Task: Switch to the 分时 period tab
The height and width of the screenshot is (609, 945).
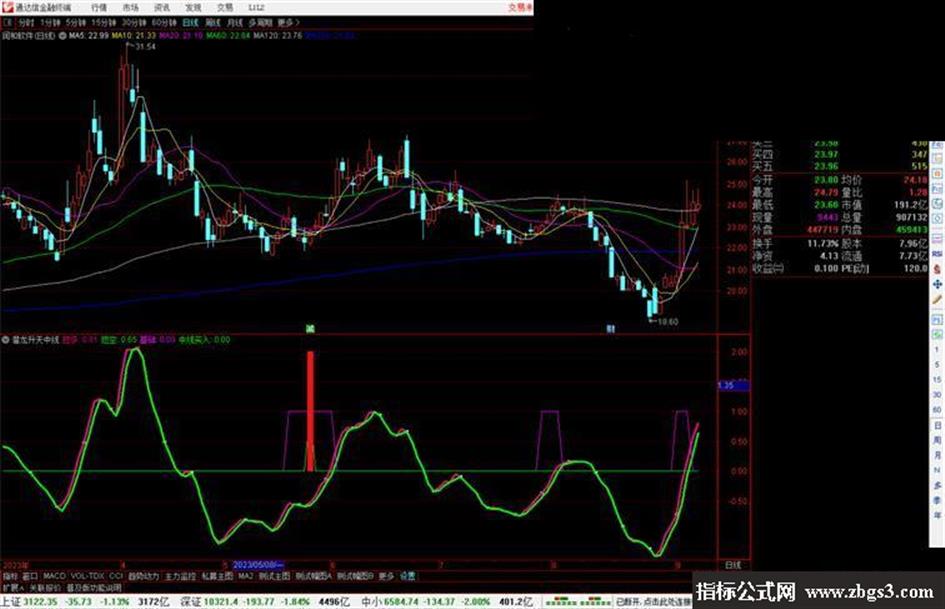Action: click(x=26, y=23)
